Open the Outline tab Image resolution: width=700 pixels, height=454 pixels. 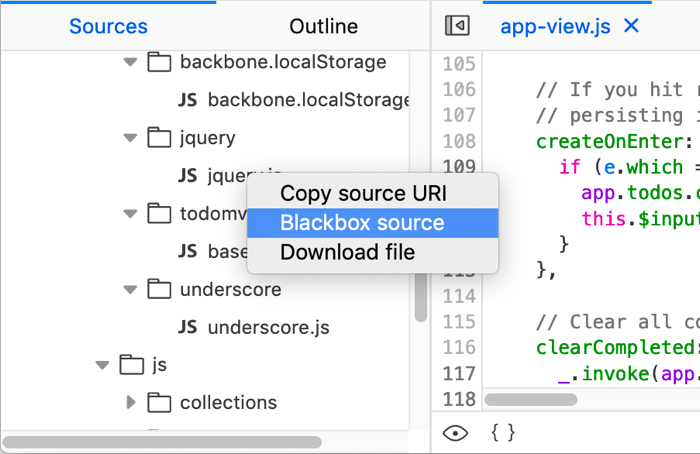[x=324, y=26]
